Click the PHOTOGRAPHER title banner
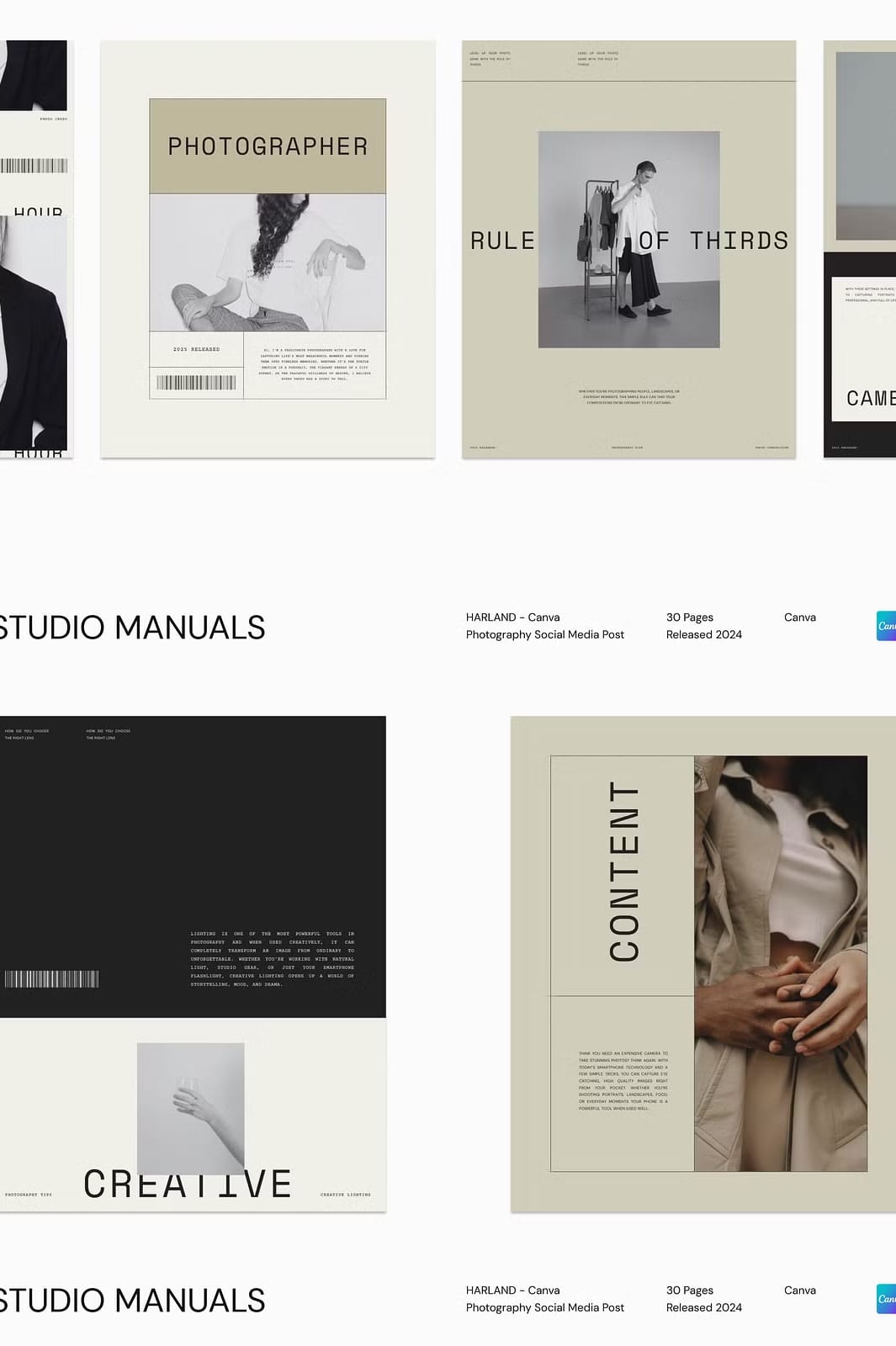 (268, 146)
